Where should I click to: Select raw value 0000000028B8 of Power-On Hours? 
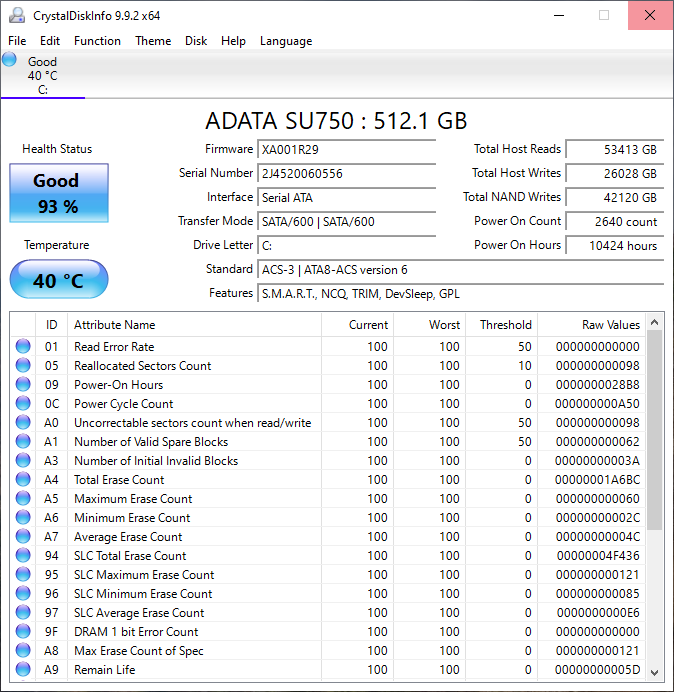click(597, 385)
